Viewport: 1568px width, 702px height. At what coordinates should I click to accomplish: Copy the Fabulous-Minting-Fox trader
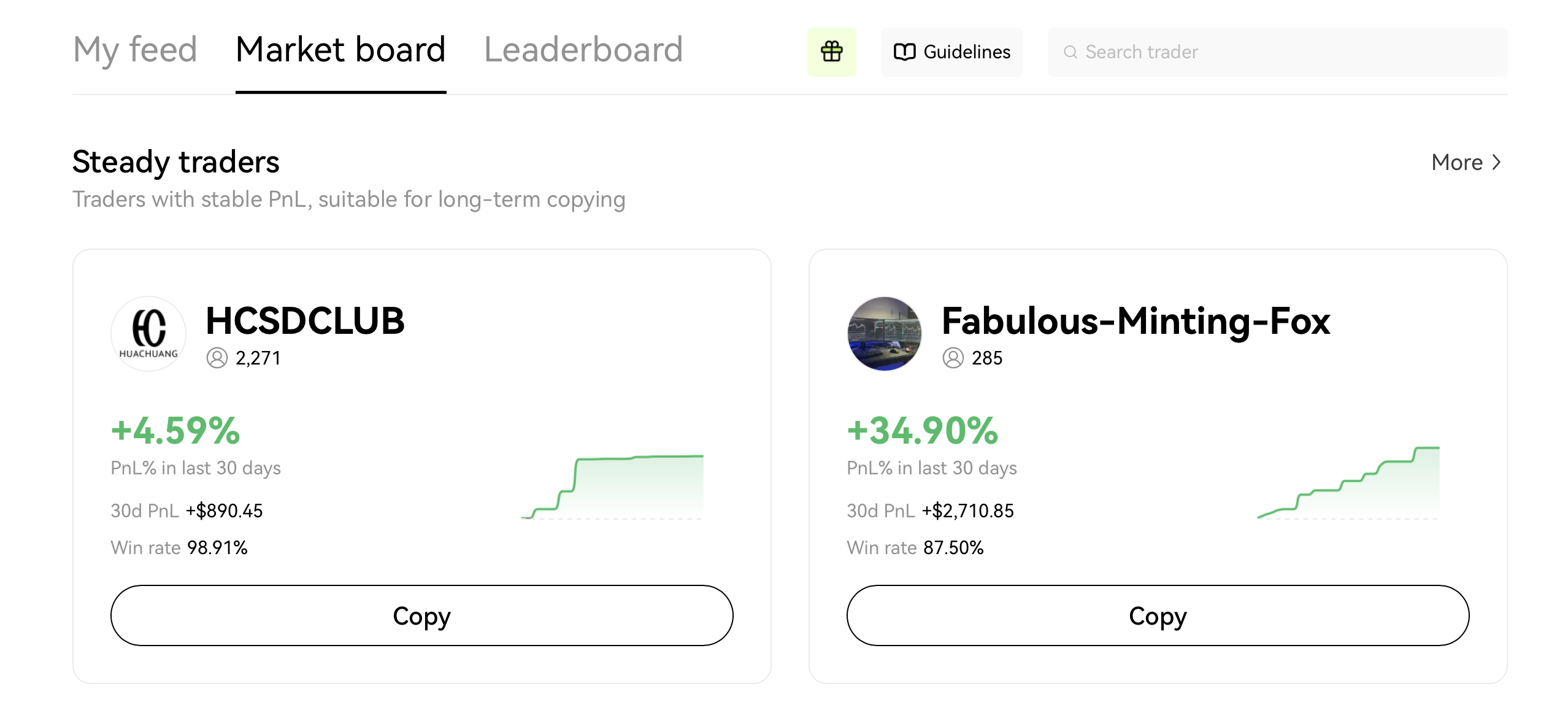point(1158,615)
